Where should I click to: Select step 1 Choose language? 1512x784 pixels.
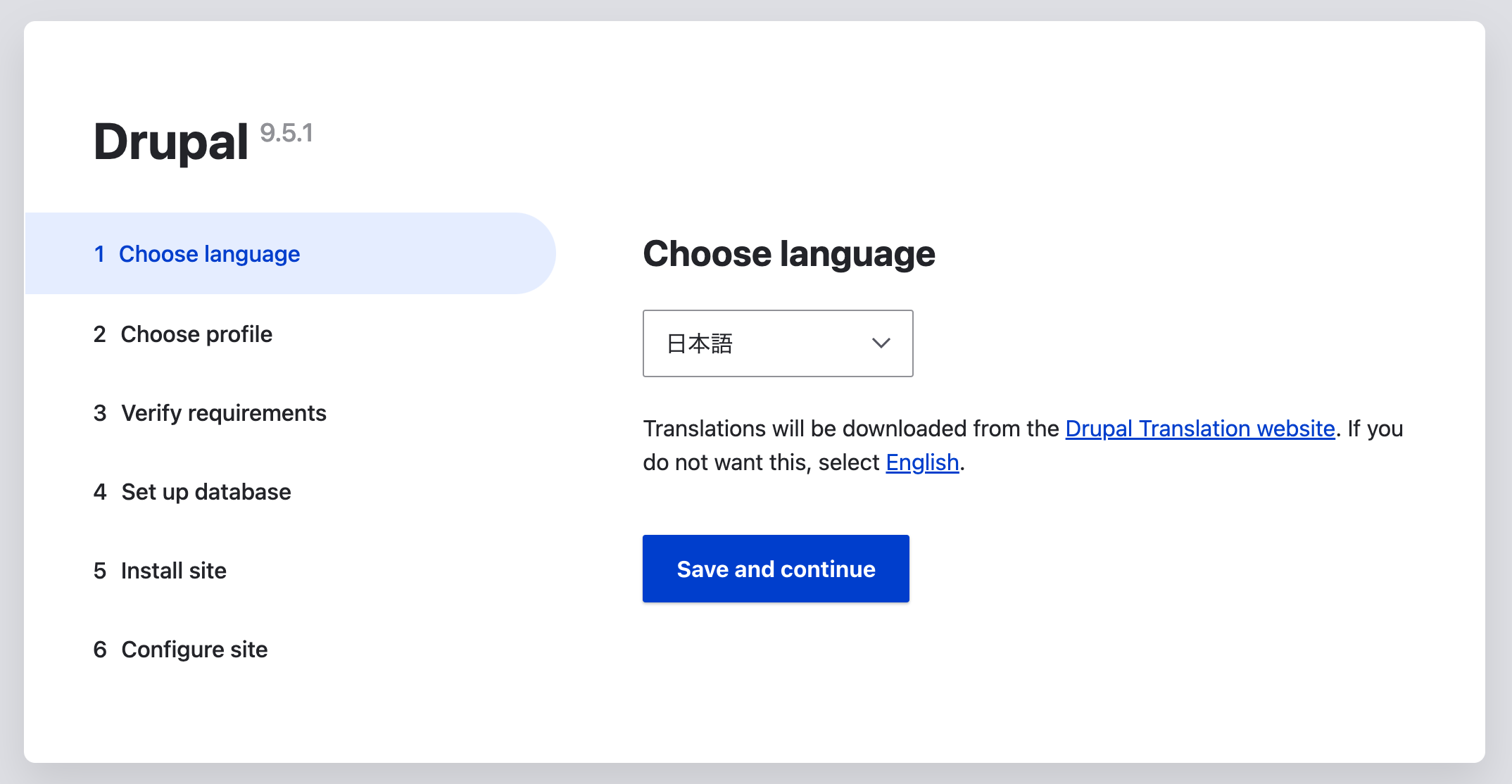(x=290, y=253)
